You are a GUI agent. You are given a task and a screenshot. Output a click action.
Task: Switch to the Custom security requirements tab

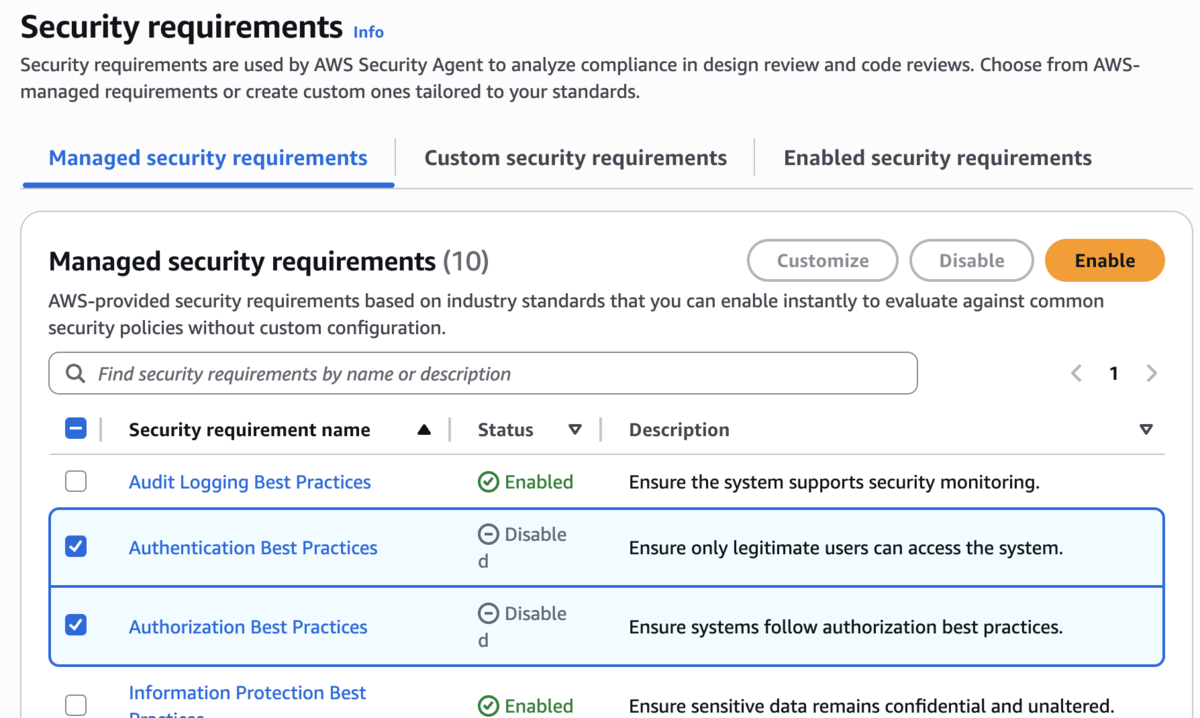pyautogui.click(x=575, y=158)
